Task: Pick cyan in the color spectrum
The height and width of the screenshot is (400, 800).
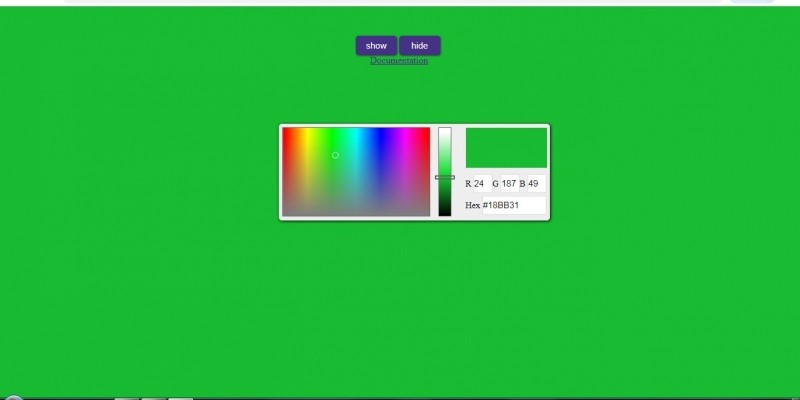Action: point(356,131)
